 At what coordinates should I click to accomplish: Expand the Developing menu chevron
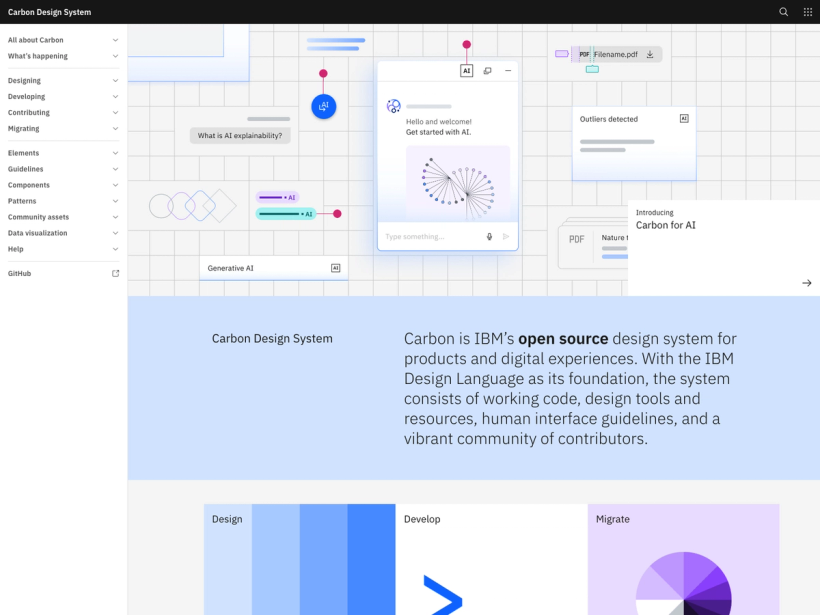click(x=116, y=97)
